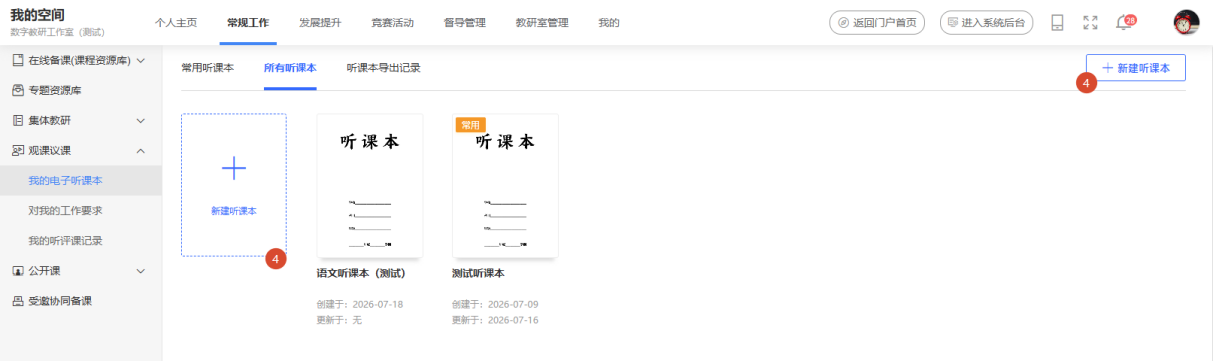Expand the 集体教研 section chevron
This screenshot has height=361, width=1213.
[x=140, y=120]
